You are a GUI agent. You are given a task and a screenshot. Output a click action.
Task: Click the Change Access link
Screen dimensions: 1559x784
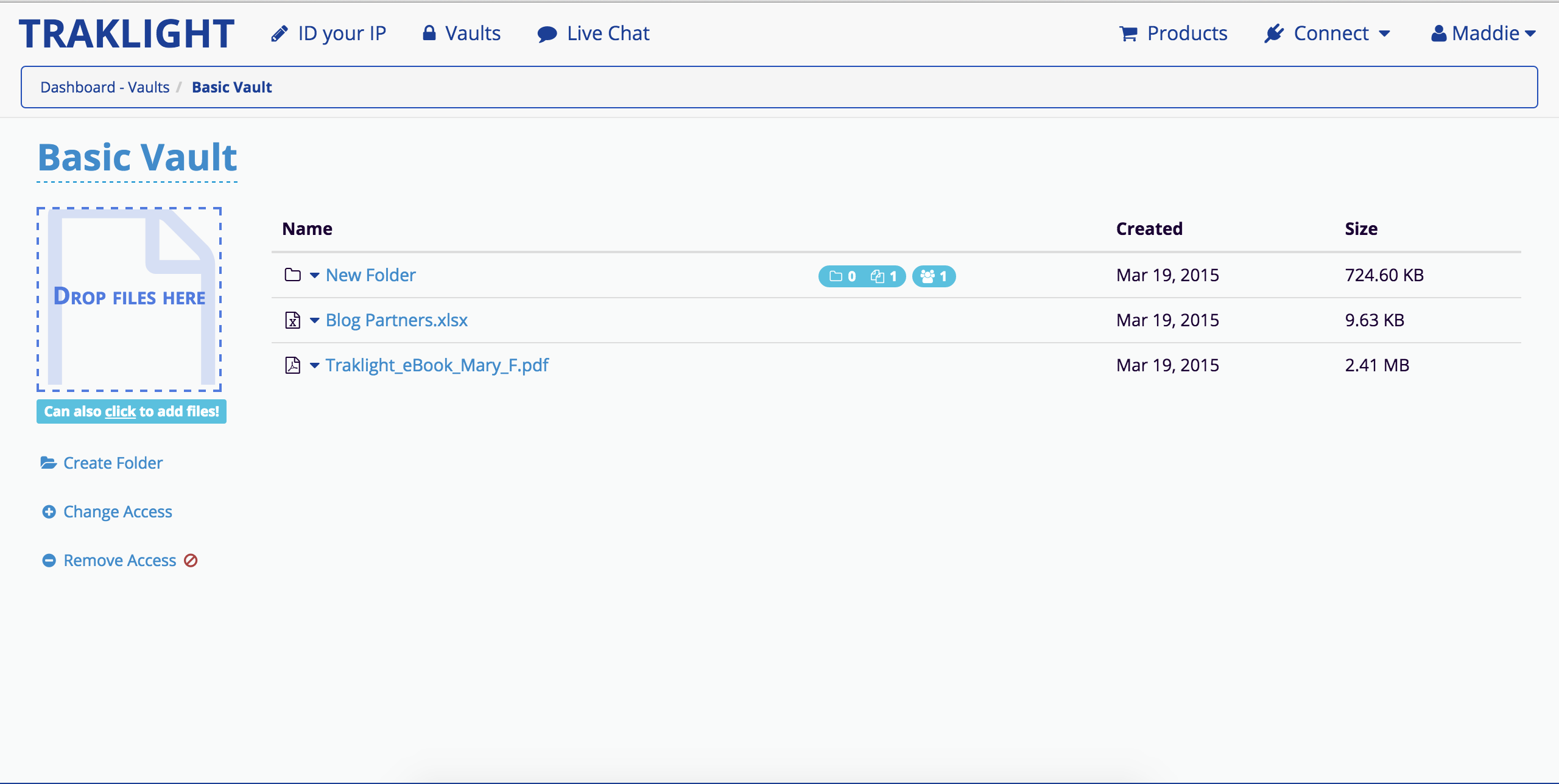click(x=118, y=512)
